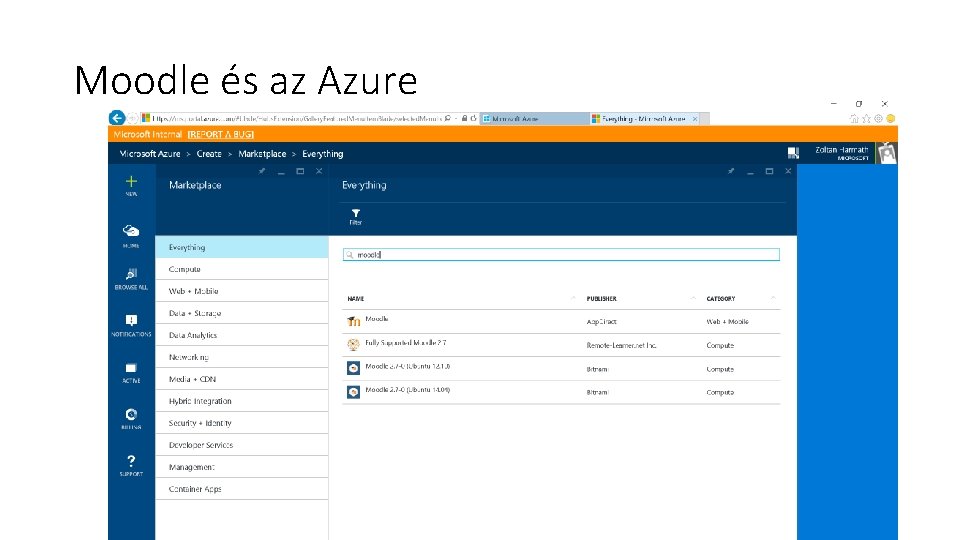960x540 pixels.
Task: Sort results by Category column arrow
Action: [x=773, y=298]
